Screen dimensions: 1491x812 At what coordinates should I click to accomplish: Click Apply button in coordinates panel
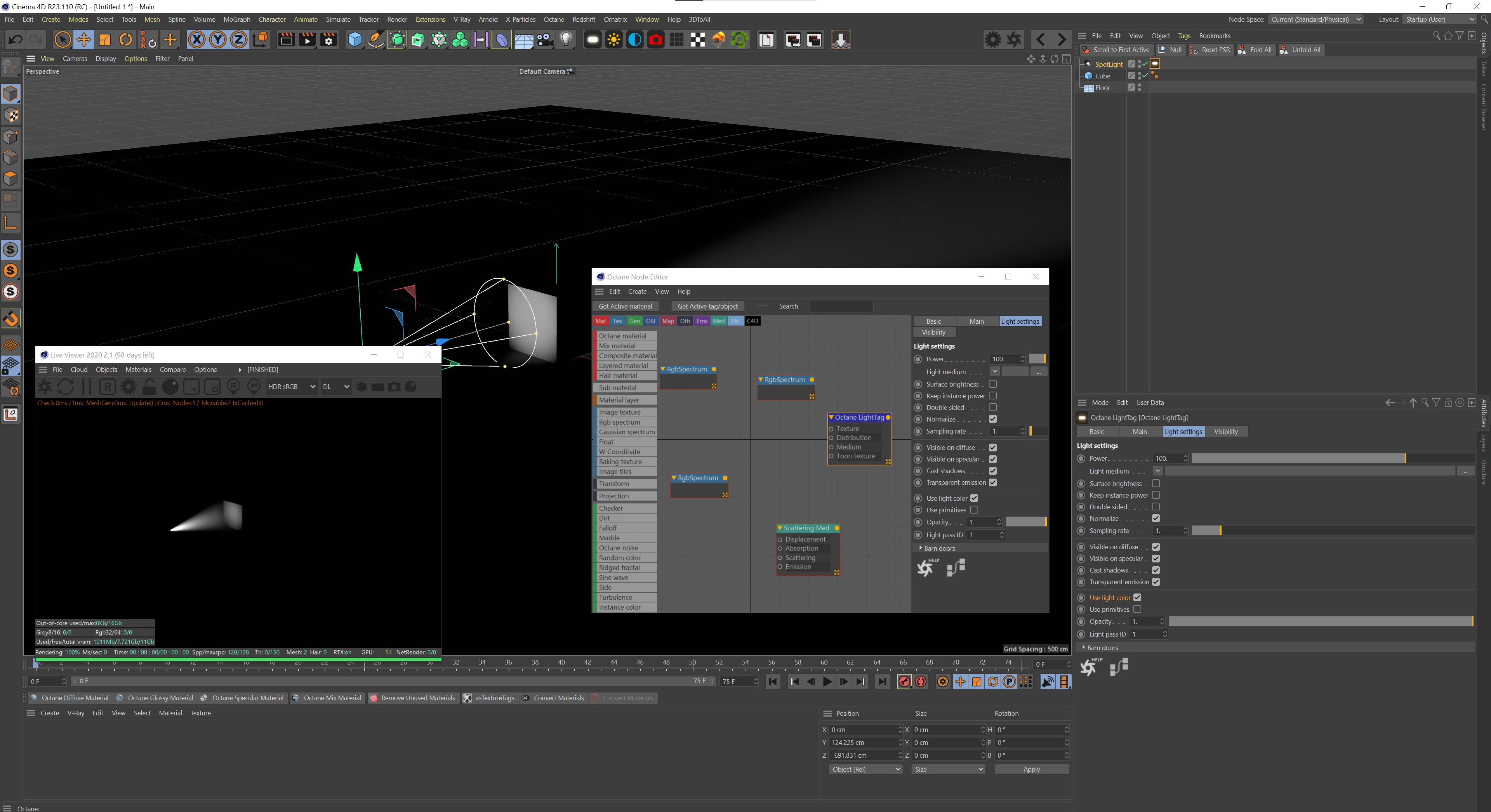[1031, 769]
